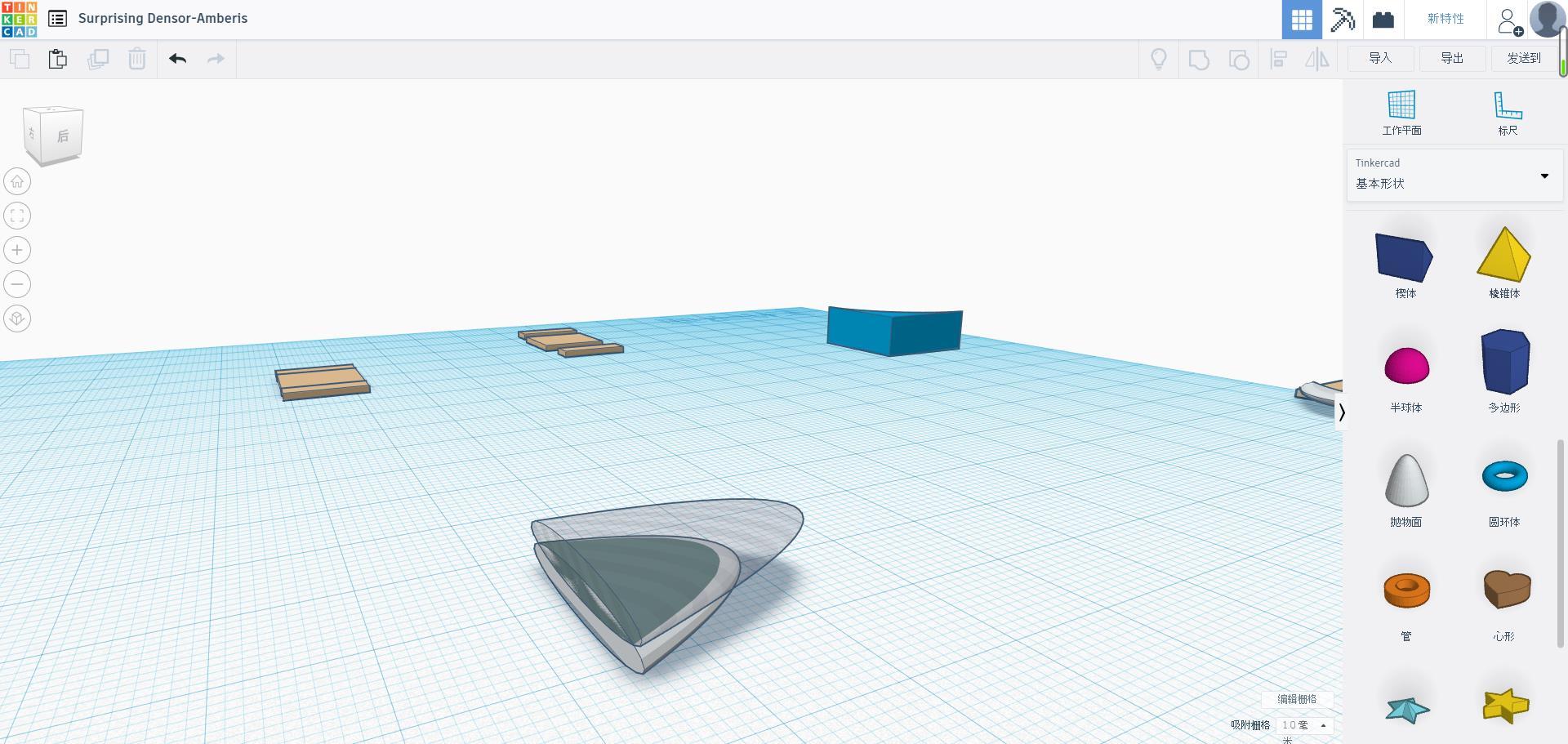Screen dimensions: 1568x744
Task: Click the zoom in plus button
Action: pyautogui.click(x=17, y=250)
